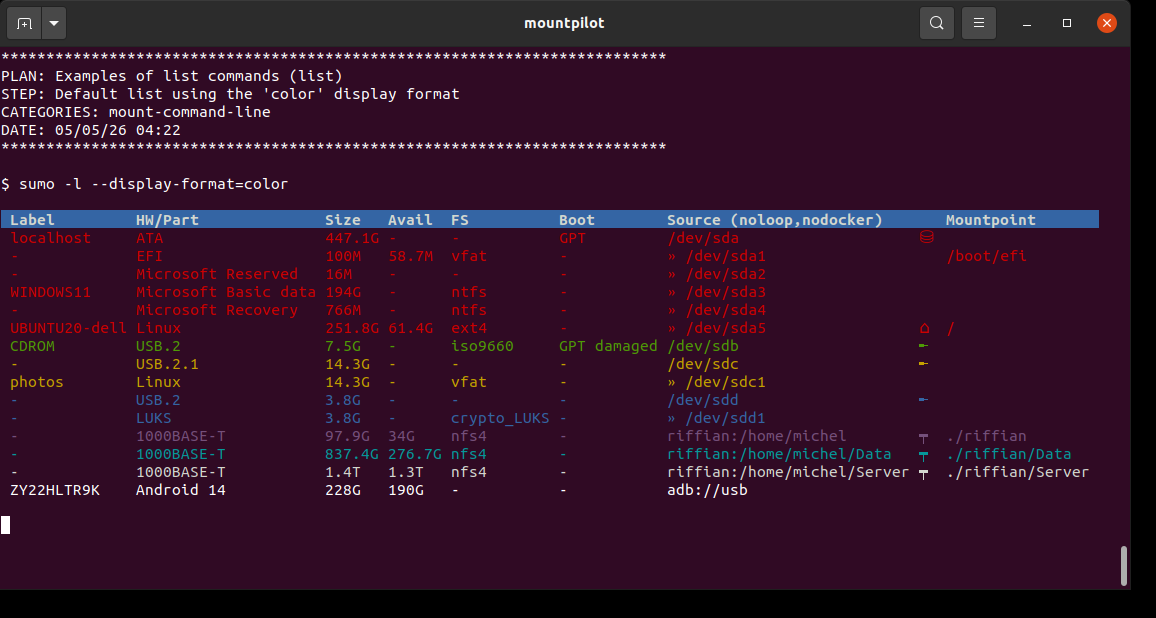The image size is (1156, 618).
Task: Click the home icon next to /dev/sda5
Action: coord(924,328)
